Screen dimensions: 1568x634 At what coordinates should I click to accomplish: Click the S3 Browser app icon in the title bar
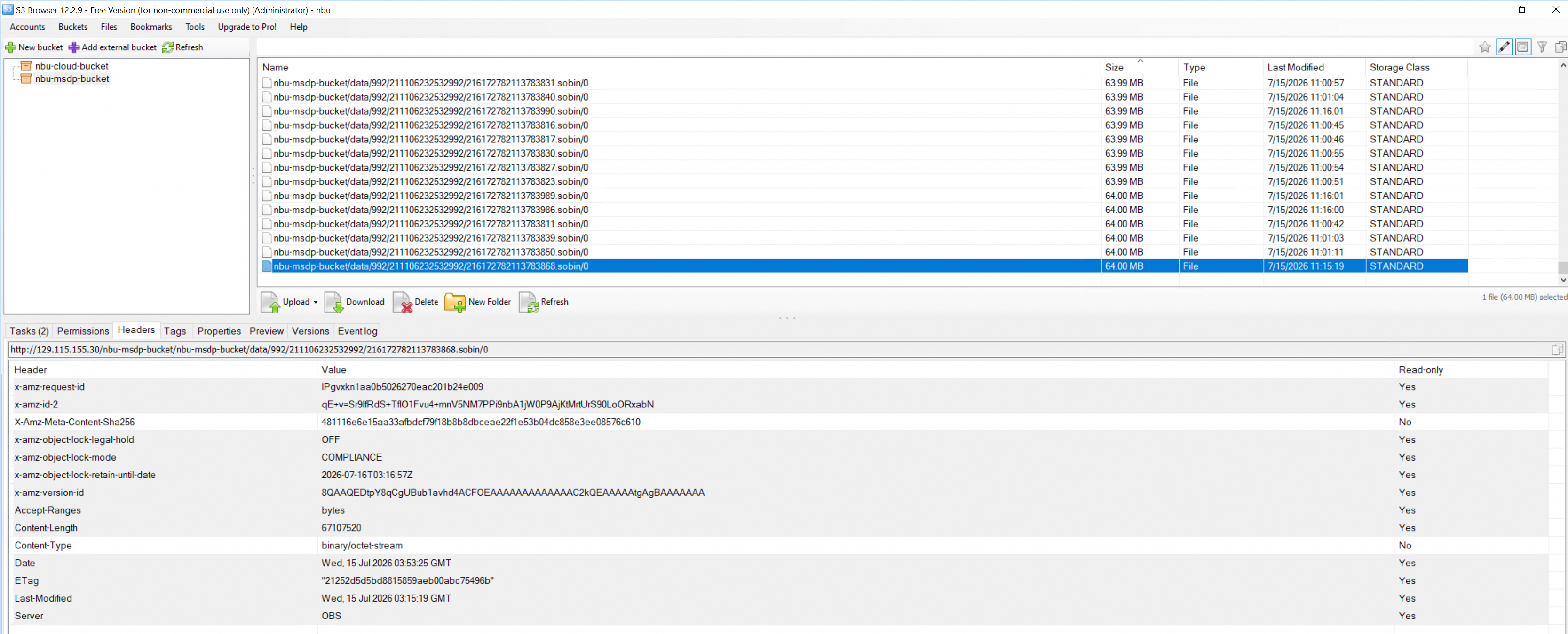tap(8, 10)
